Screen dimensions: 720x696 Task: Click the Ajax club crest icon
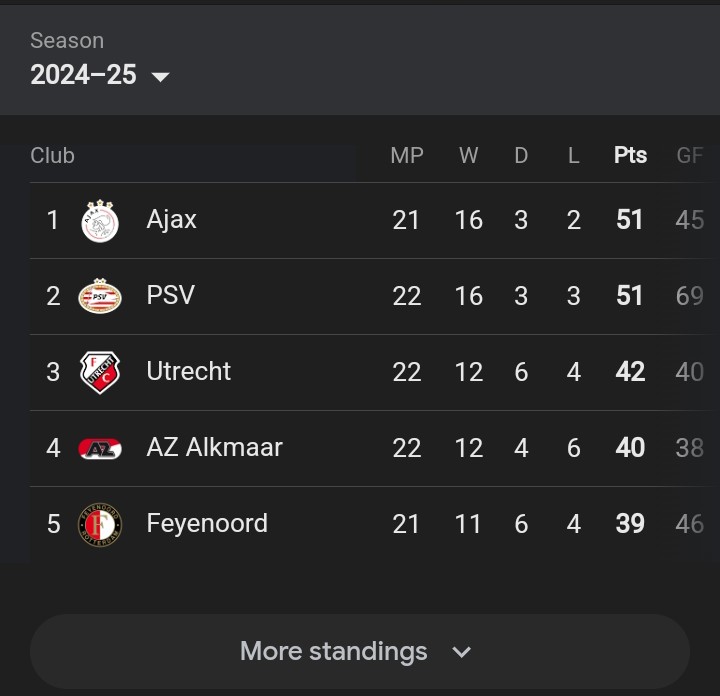100,221
